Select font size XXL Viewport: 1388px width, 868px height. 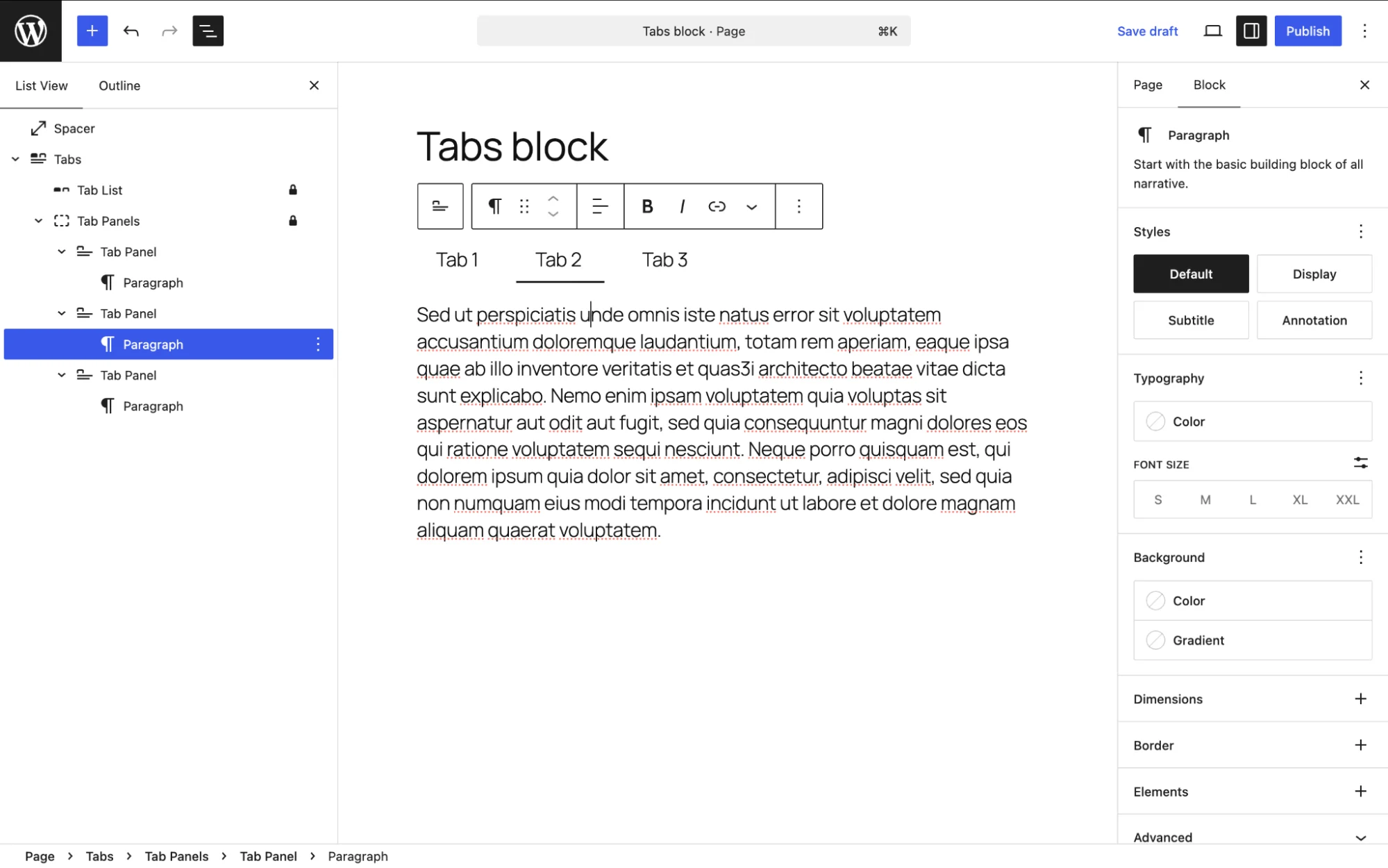1347,499
